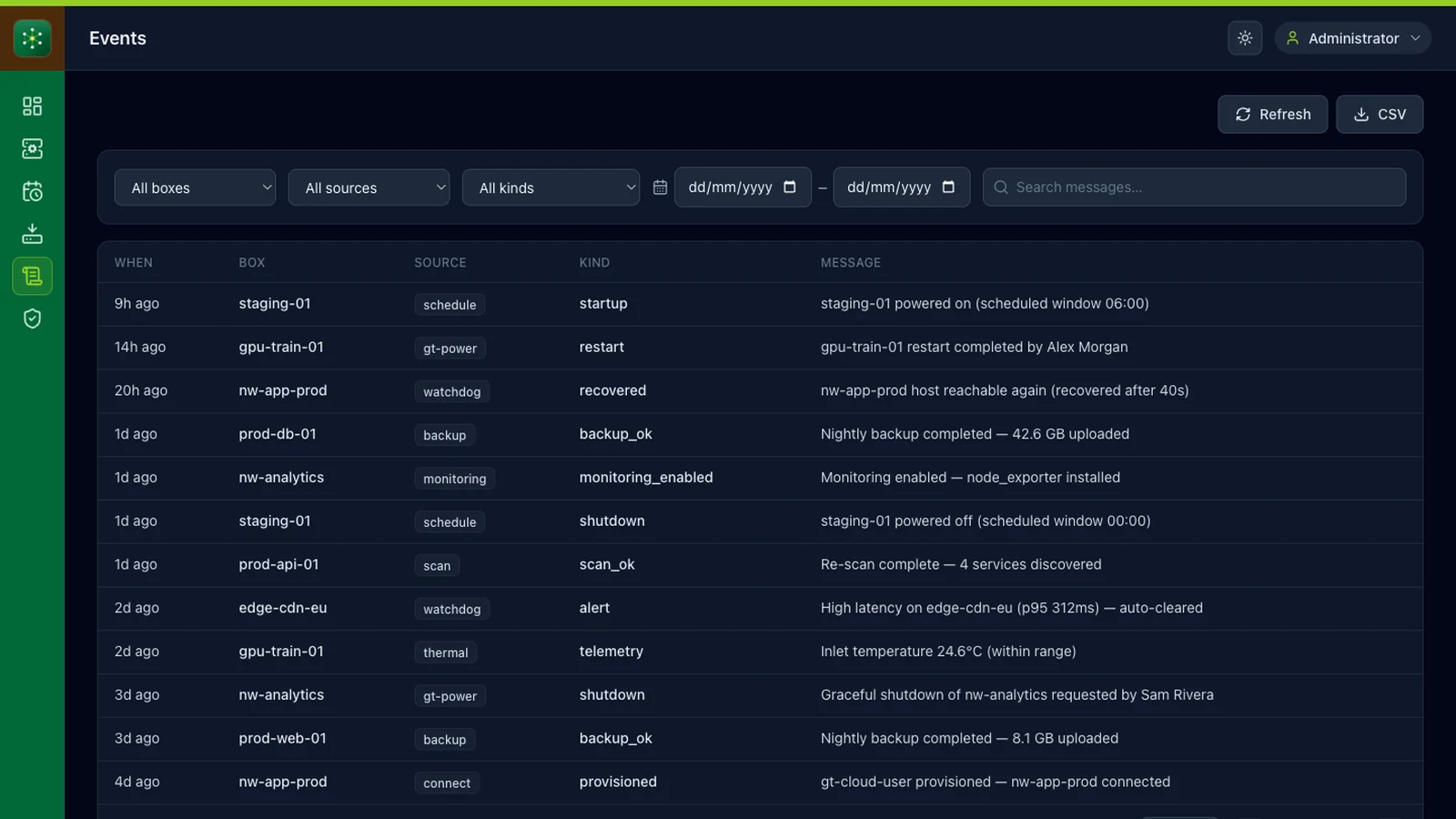
Task: Click the prod-web-01 box name
Action: pyautogui.click(x=282, y=738)
